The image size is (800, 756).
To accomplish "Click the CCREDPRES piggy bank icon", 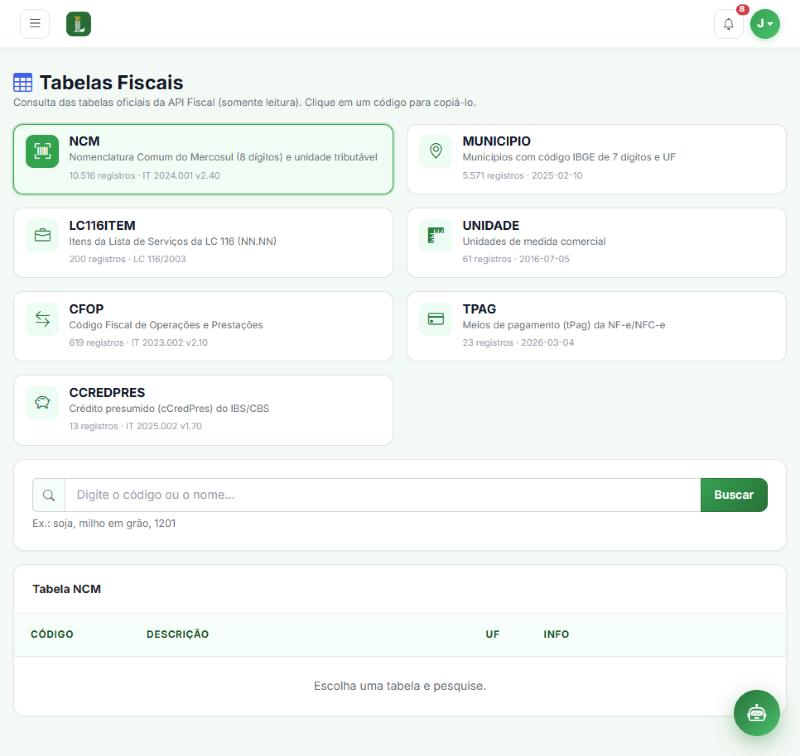I will pyautogui.click(x=42, y=402).
